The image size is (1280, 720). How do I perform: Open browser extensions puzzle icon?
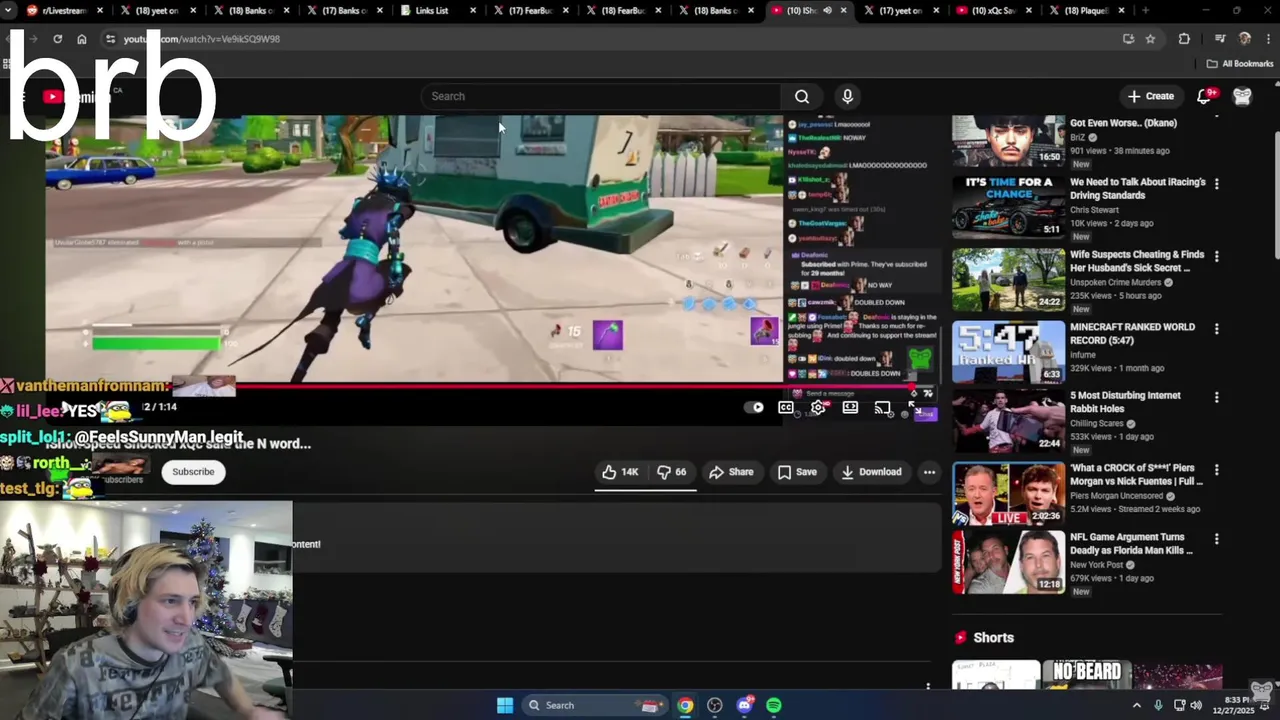(x=1184, y=39)
